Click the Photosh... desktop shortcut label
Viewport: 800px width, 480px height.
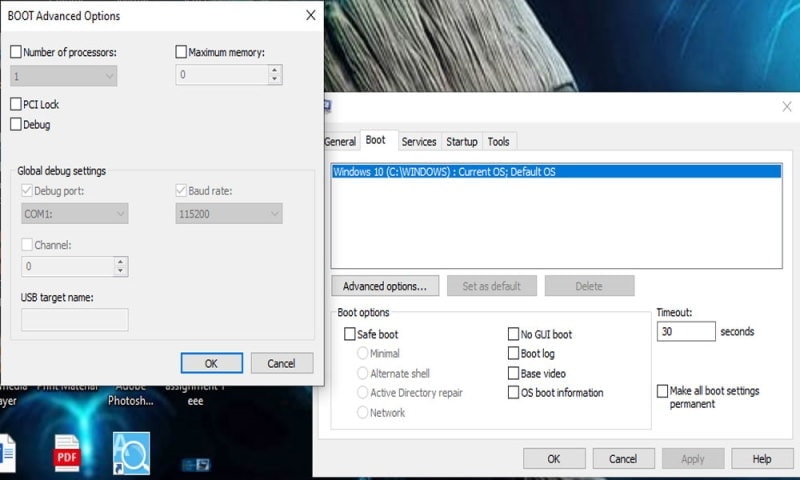click(131, 401)
